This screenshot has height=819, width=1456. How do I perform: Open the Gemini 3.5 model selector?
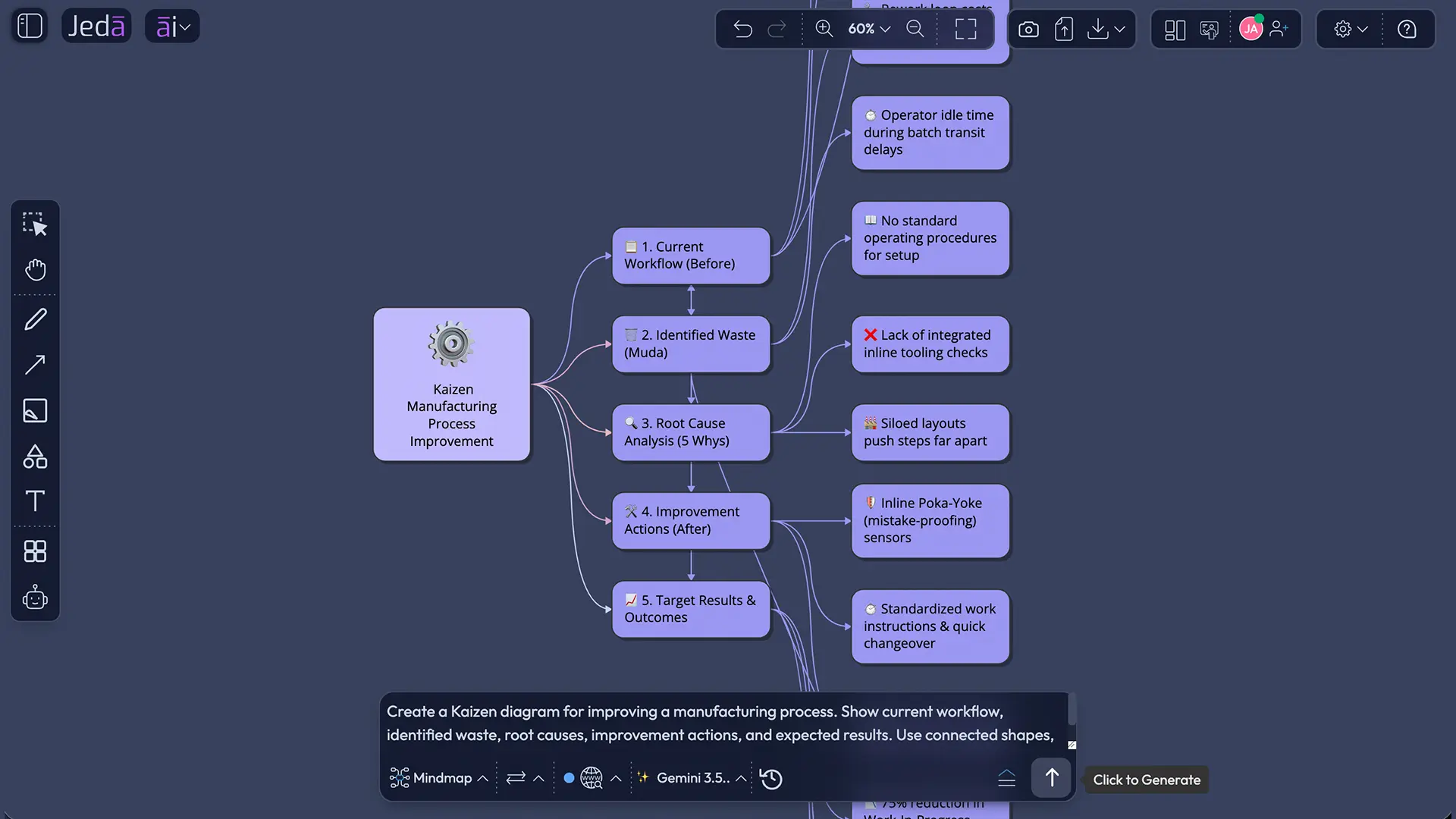coord(691,778)
